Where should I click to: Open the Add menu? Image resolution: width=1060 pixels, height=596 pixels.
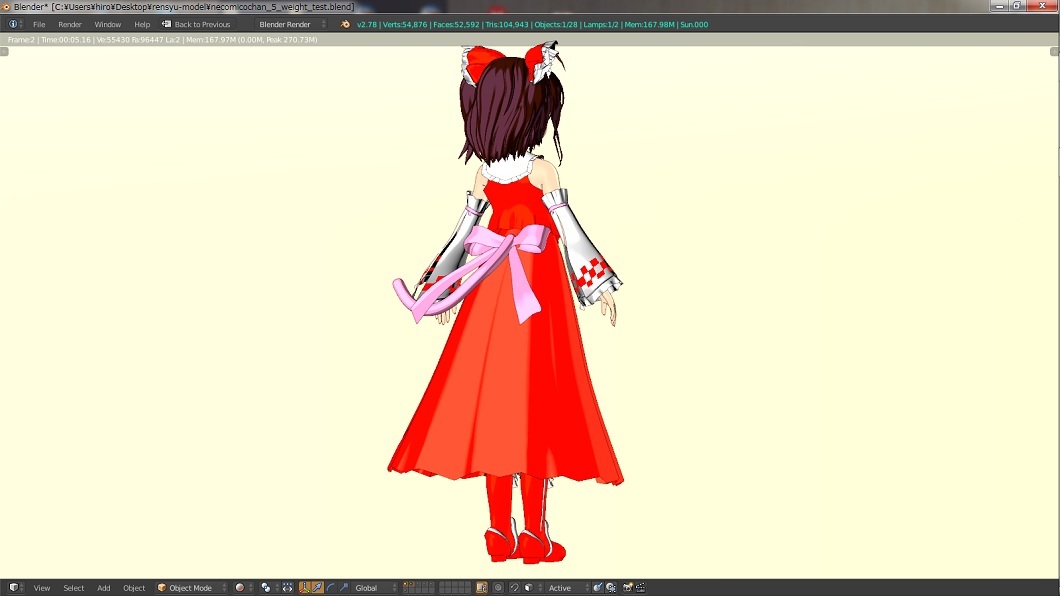click(x=103, y=588)
